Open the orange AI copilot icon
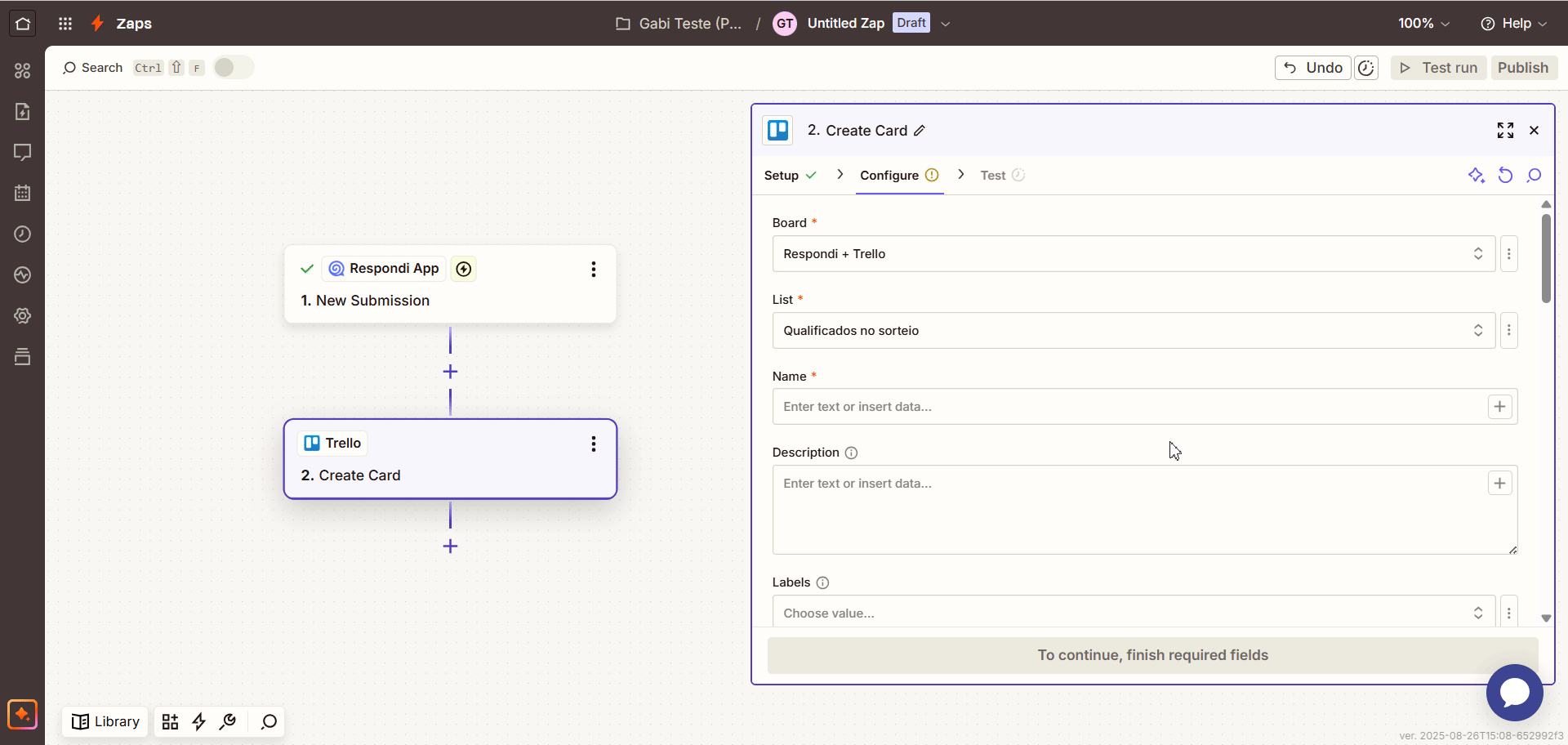1568x745 pixels. pyautogui.click(x=23, y=715)
